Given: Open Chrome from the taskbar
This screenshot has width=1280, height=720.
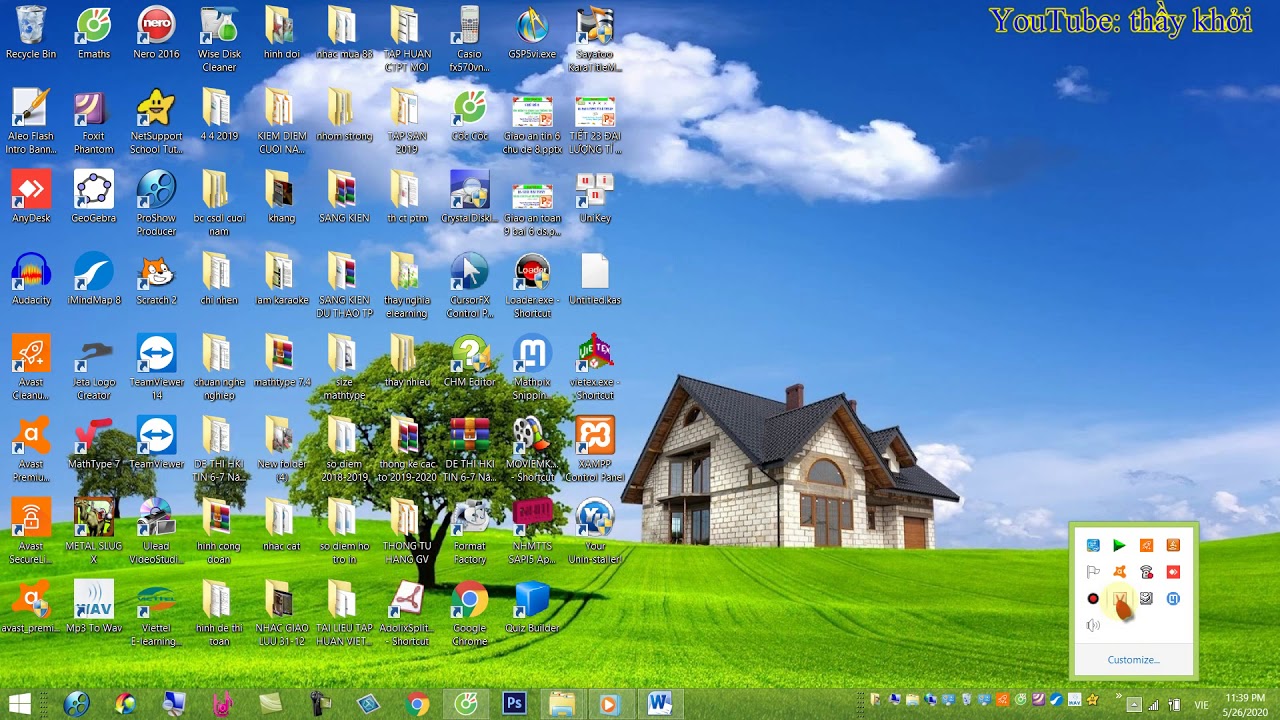Looking at the screenshot, I should (x=418, y=704).
